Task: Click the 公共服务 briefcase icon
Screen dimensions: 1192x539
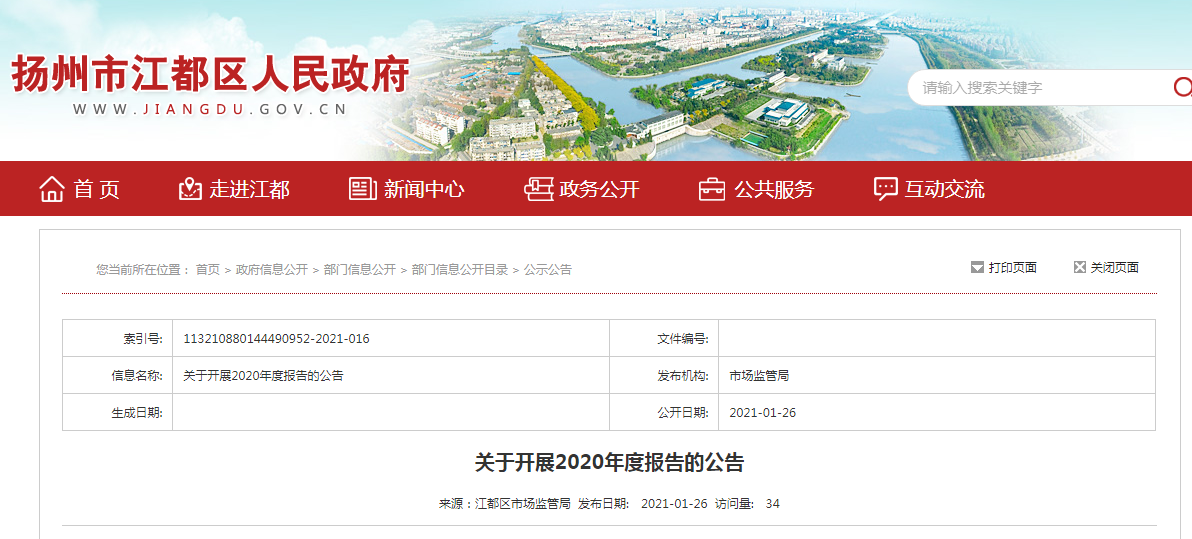Action: pos(712,189)
